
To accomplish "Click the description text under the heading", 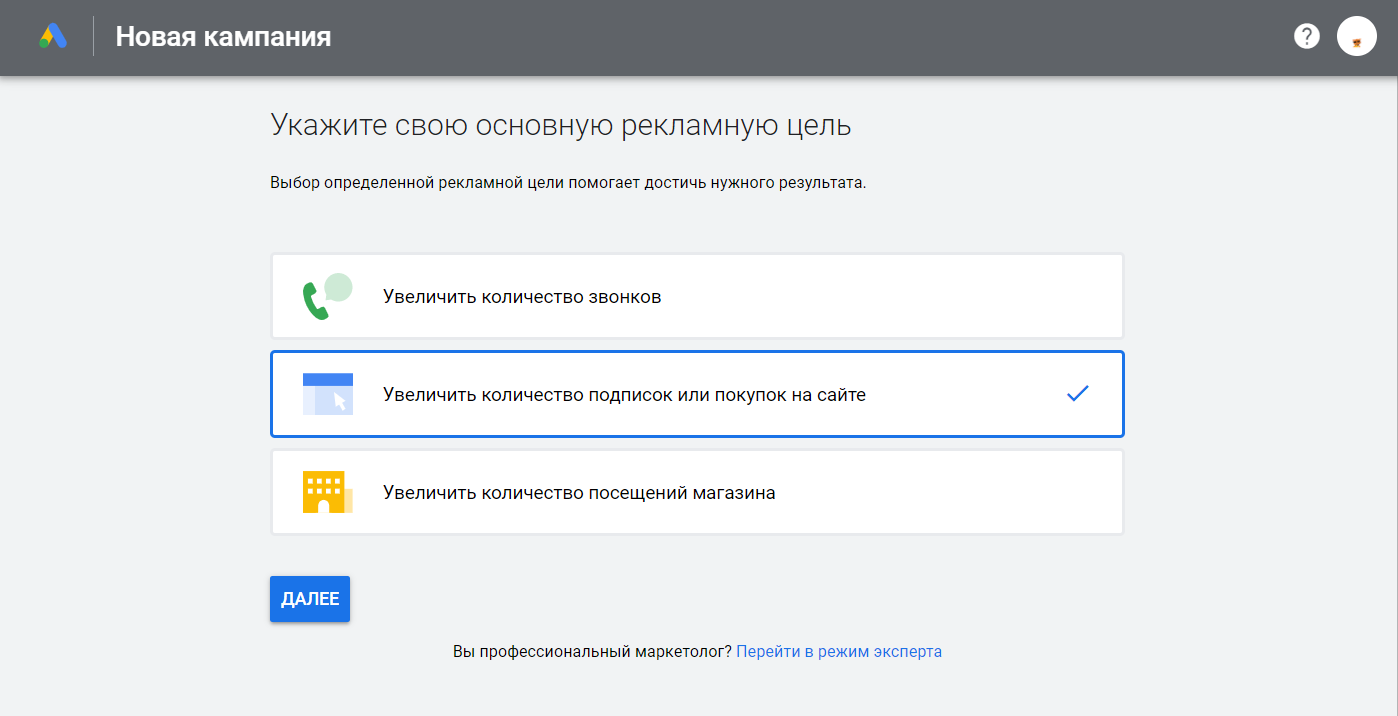I will point(567,184).
